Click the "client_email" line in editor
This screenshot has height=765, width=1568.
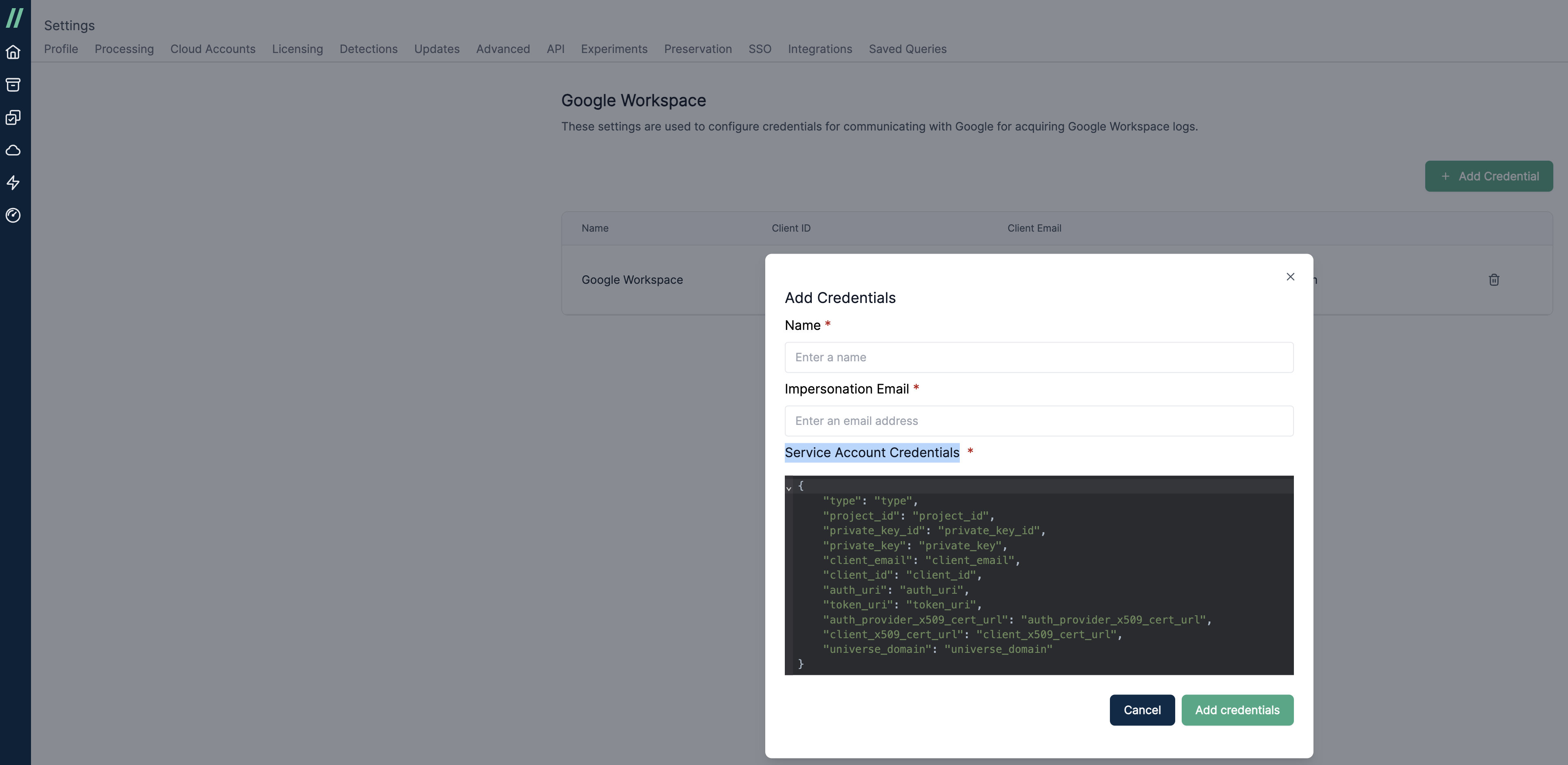click(x=921, y=561)
